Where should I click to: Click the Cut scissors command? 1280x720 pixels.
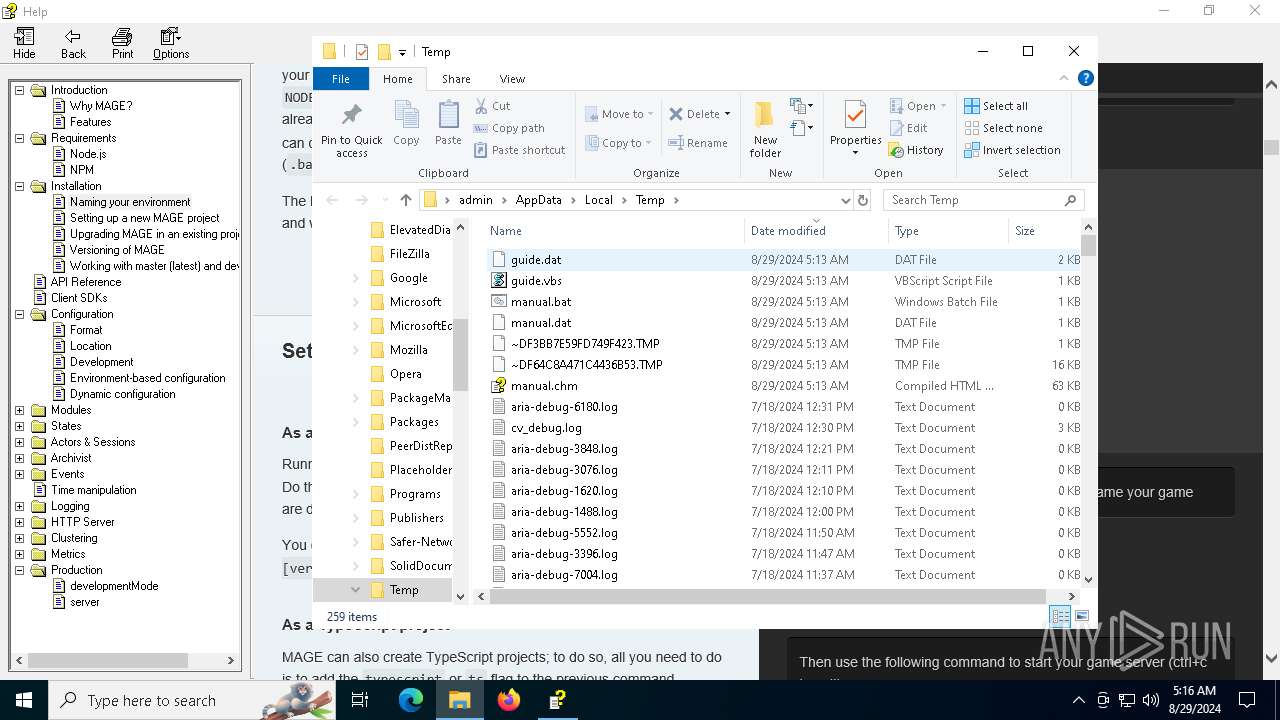point(492,106)
